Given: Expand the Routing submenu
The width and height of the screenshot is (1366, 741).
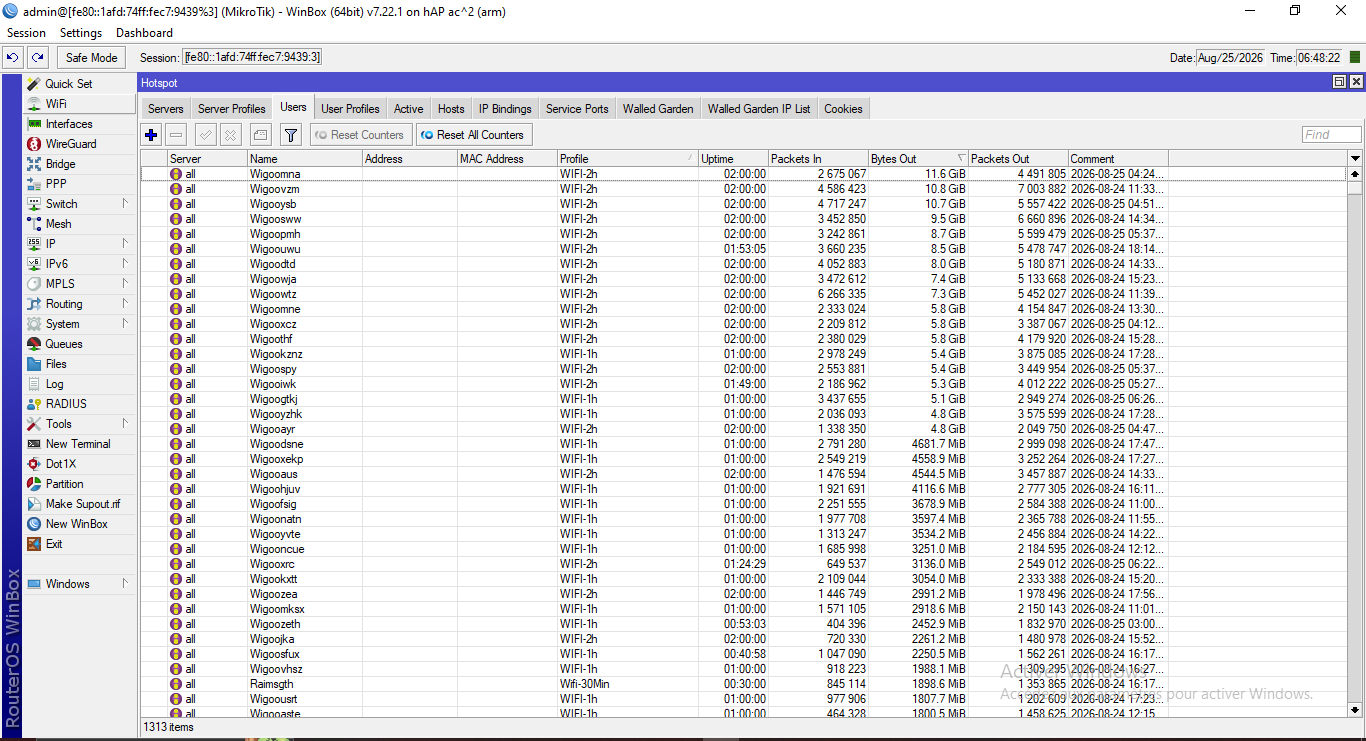Looking at the screenshot, I should (126, 304).
